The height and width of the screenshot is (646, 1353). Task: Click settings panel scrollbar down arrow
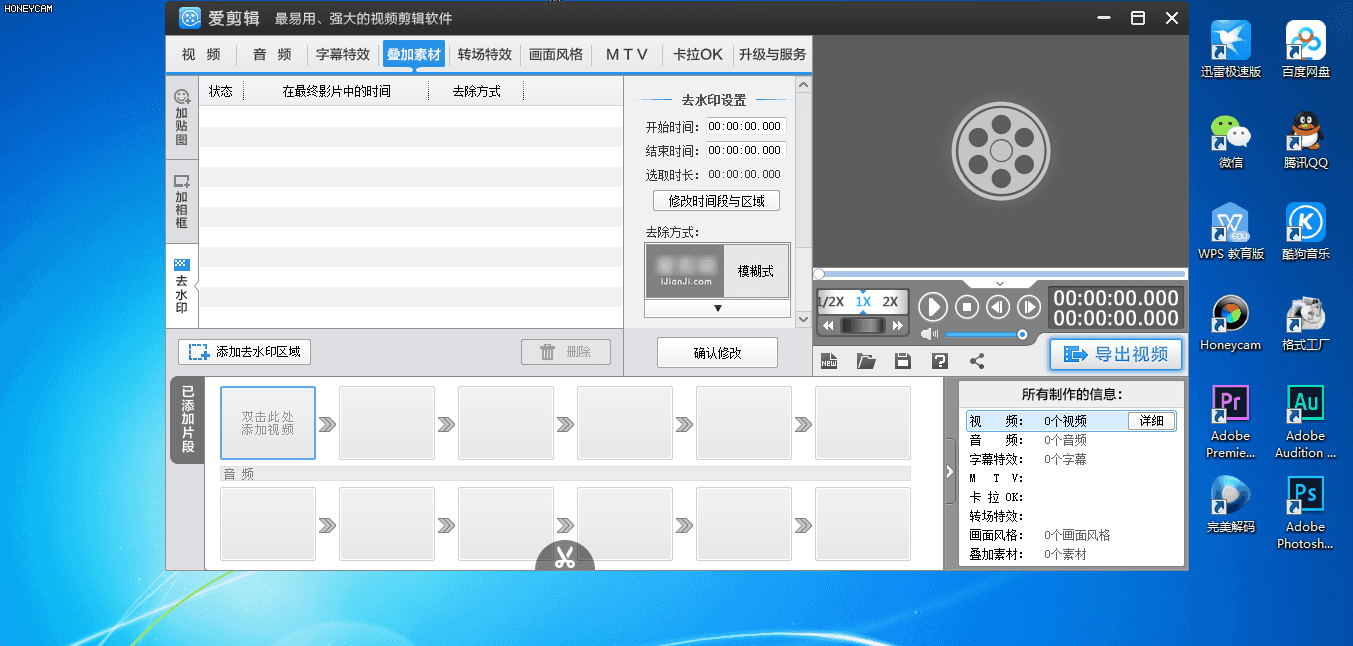pyautogui.click(x=802, y=319)
